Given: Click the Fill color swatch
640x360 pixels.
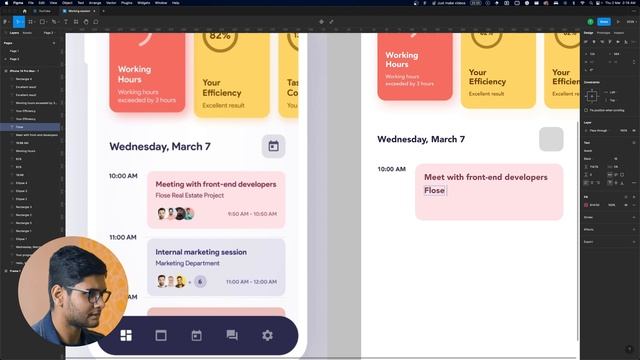Looking at the screenshot, I should point(587,205).
